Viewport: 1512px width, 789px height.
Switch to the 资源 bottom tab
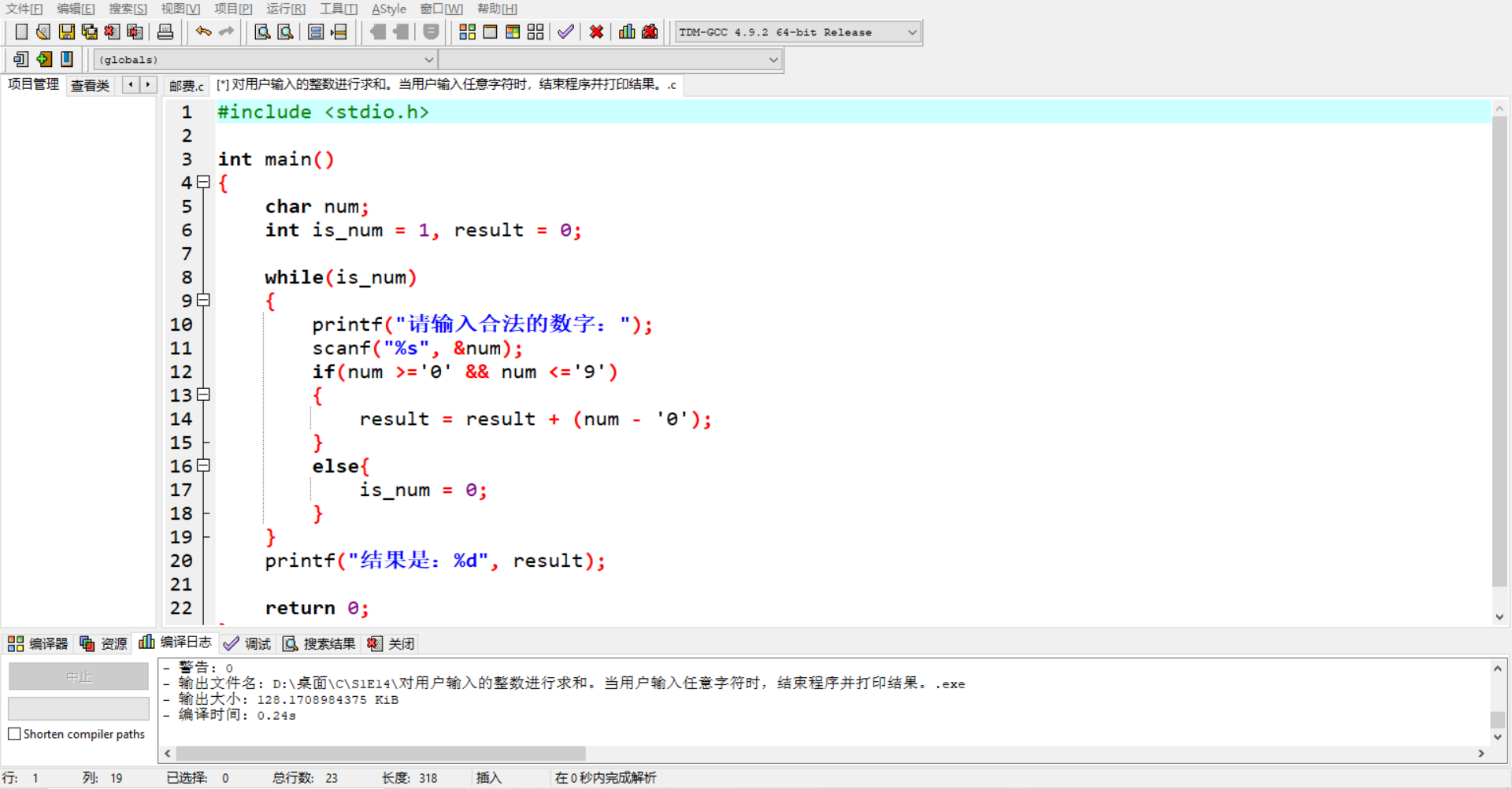104,643
